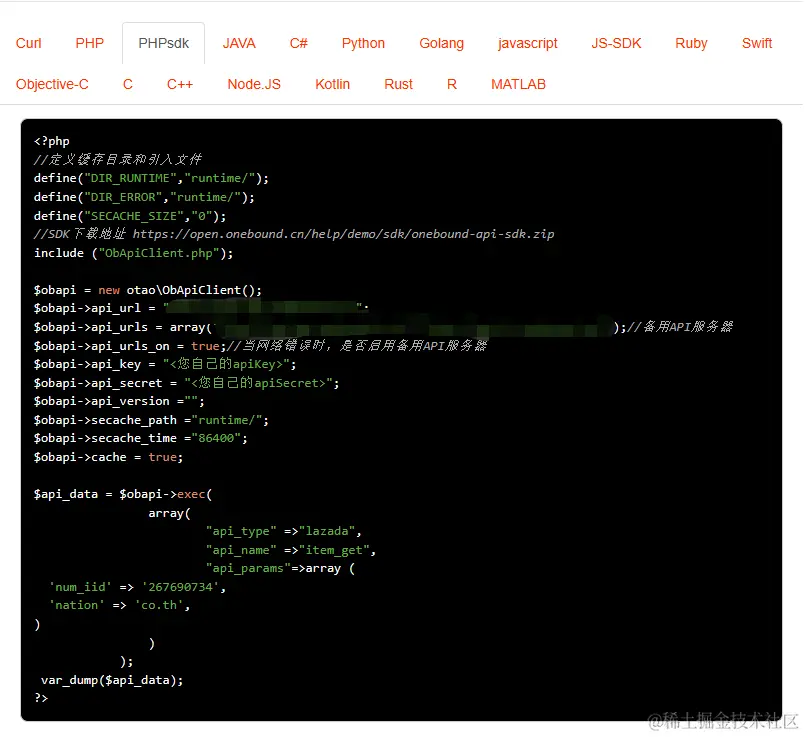Click the define DIR_RUNTIME line
This screenshot has height=737, width=805.
[151, 178]
